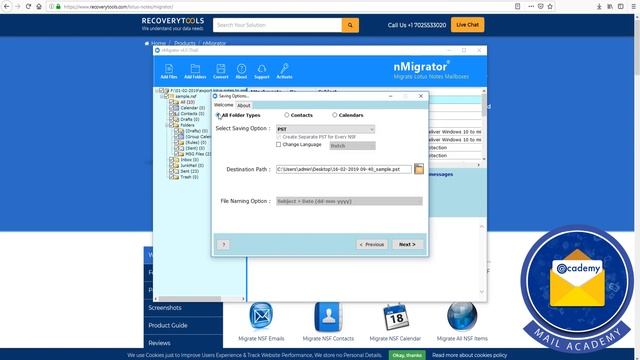Toggle the Trash folder checkbox
Screen dimensions: 640x360
pyautogui.click(x=172, y=177)
